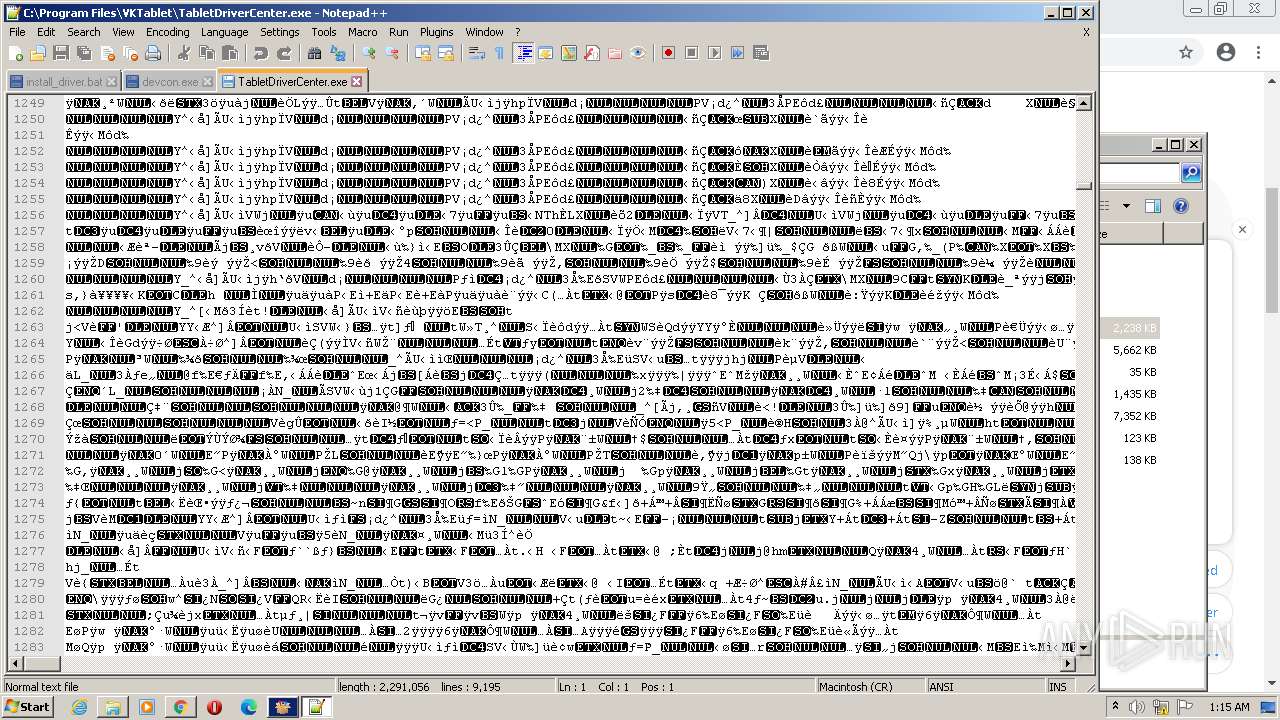The height and width of the screenshot is (720, 1280).
Task: Toggle word wrap in the toolbar
Action: 477,53
